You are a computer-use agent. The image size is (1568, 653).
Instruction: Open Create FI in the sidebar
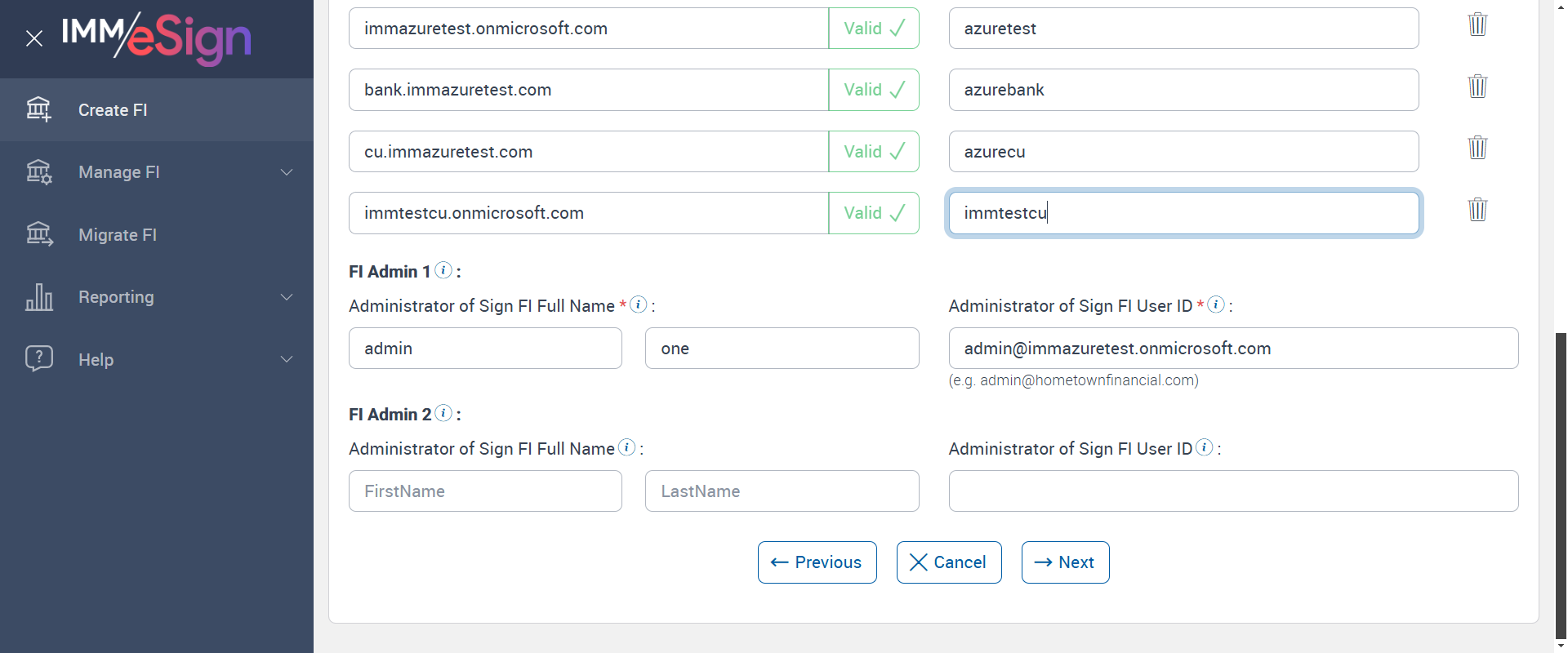pos(113,110)
